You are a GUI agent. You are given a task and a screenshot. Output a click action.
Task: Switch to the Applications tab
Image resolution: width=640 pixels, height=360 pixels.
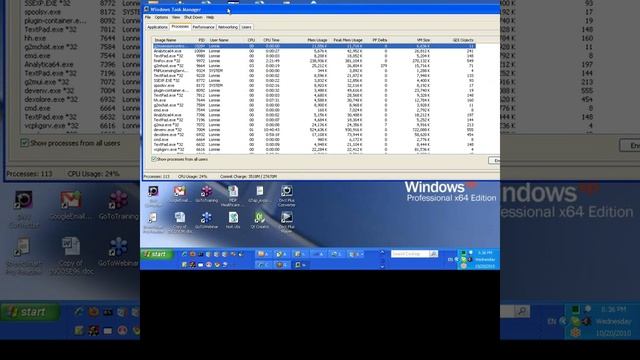pos(157,27)
